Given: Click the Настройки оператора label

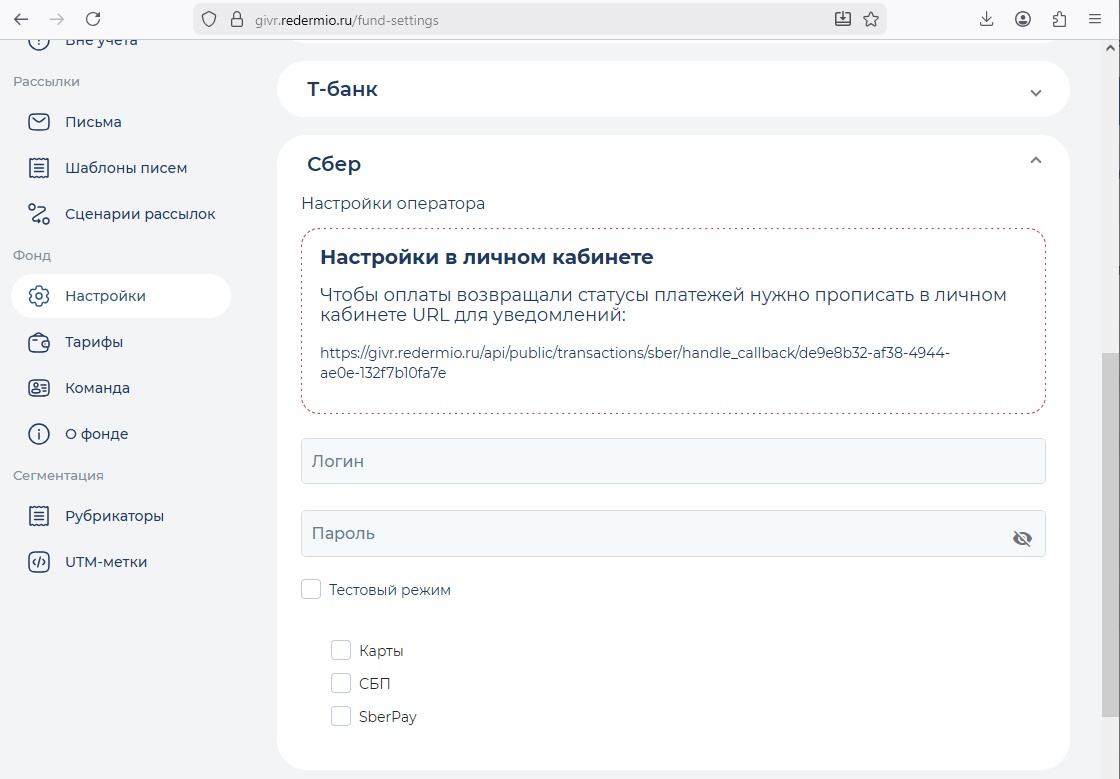Looking at the screenshot, I should coord(393,203).
